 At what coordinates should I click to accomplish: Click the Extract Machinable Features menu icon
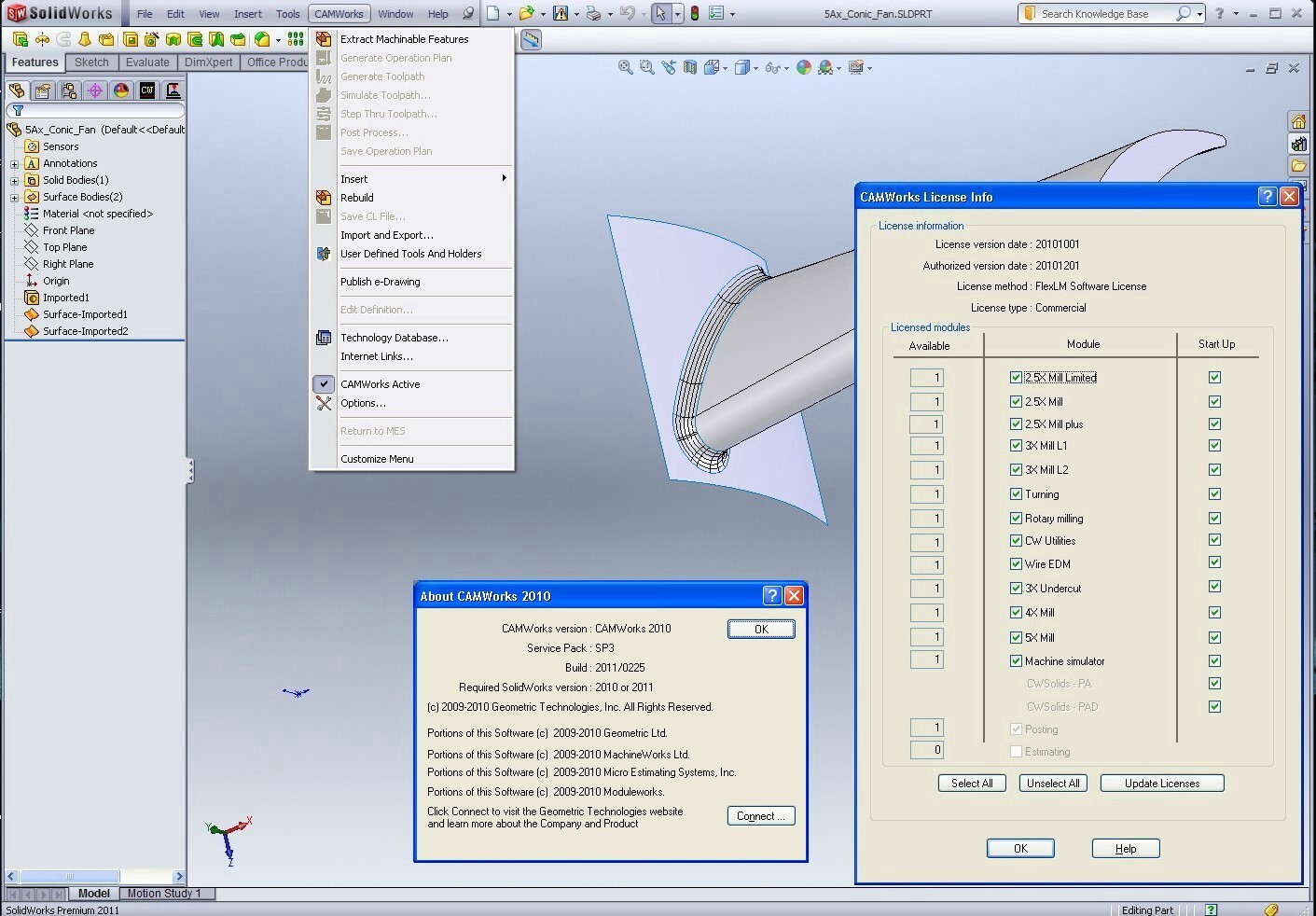(324, 39)
